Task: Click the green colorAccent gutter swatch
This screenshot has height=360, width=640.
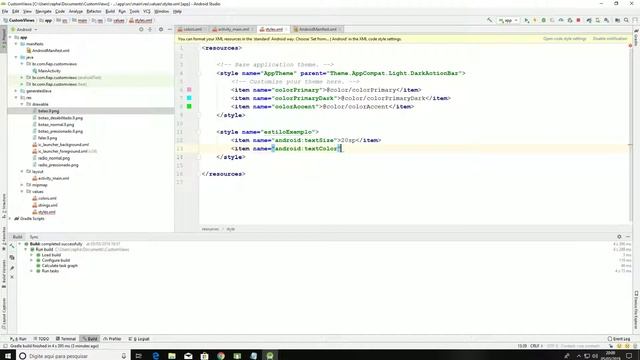Action: (x=189, y=106)
